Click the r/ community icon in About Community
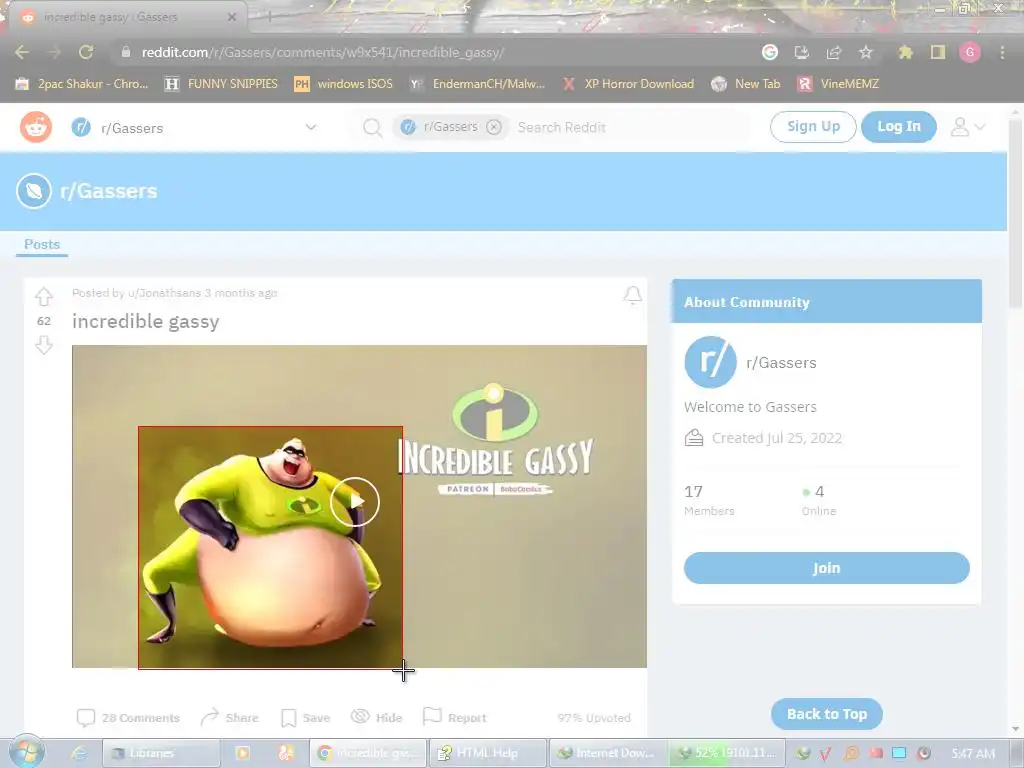 711,362
